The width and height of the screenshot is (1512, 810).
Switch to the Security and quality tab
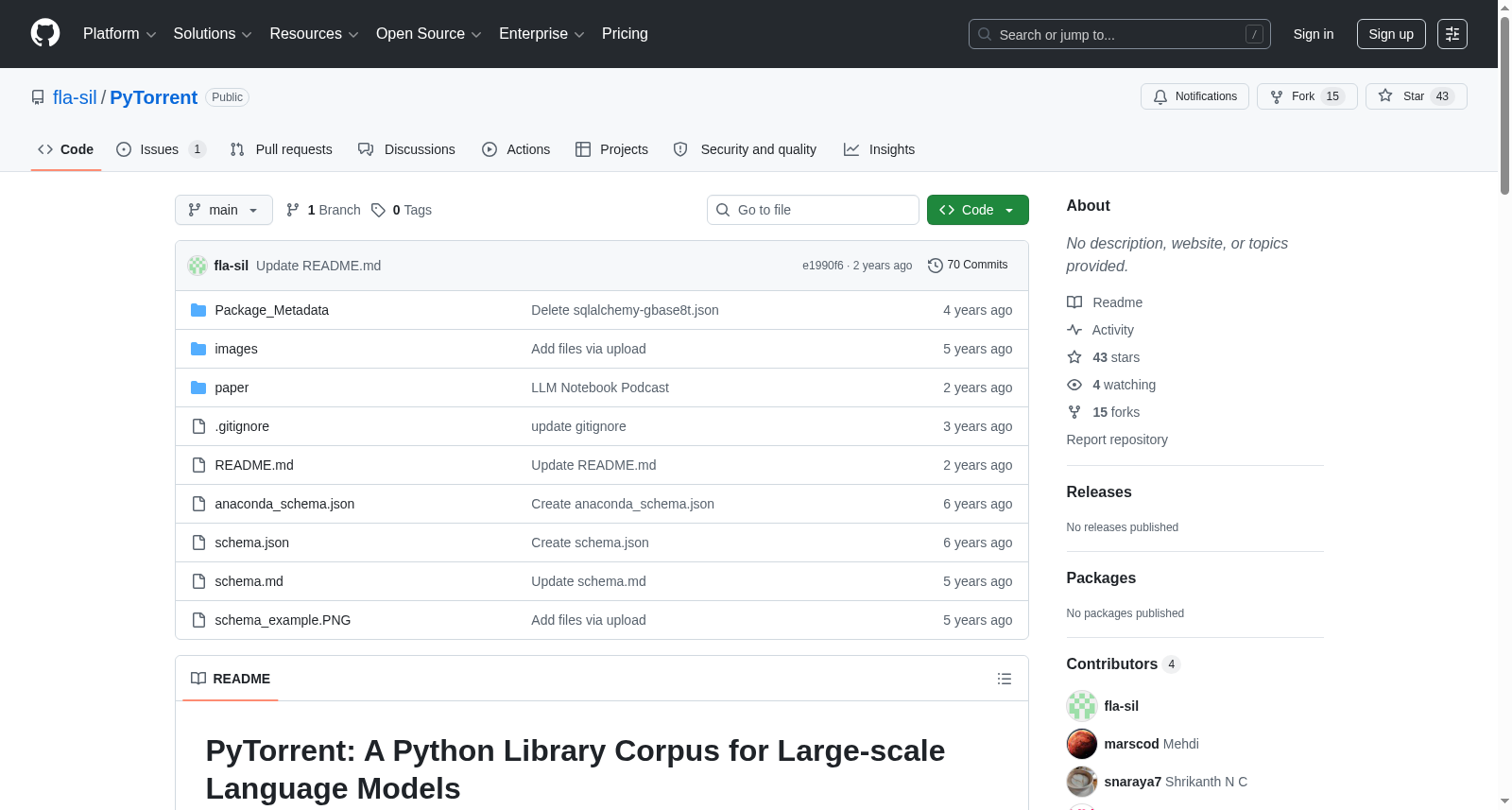745,149
